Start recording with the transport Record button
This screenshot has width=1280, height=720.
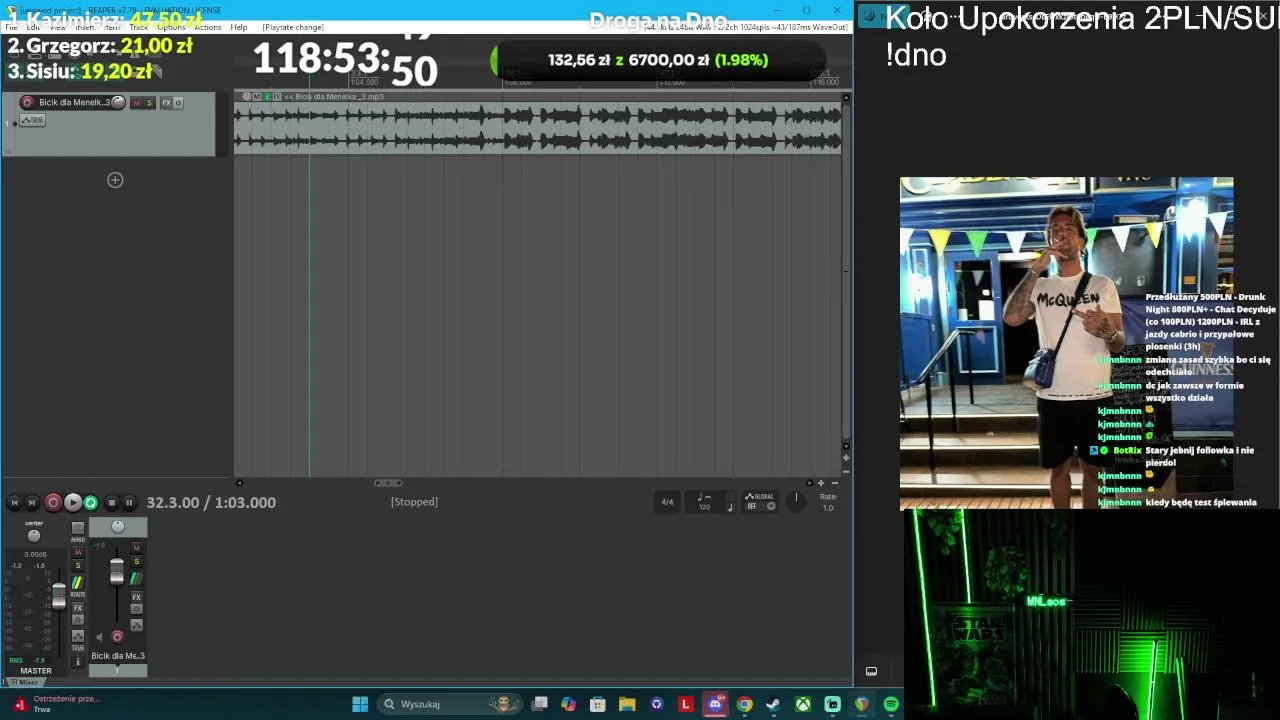tap(53, 503)
